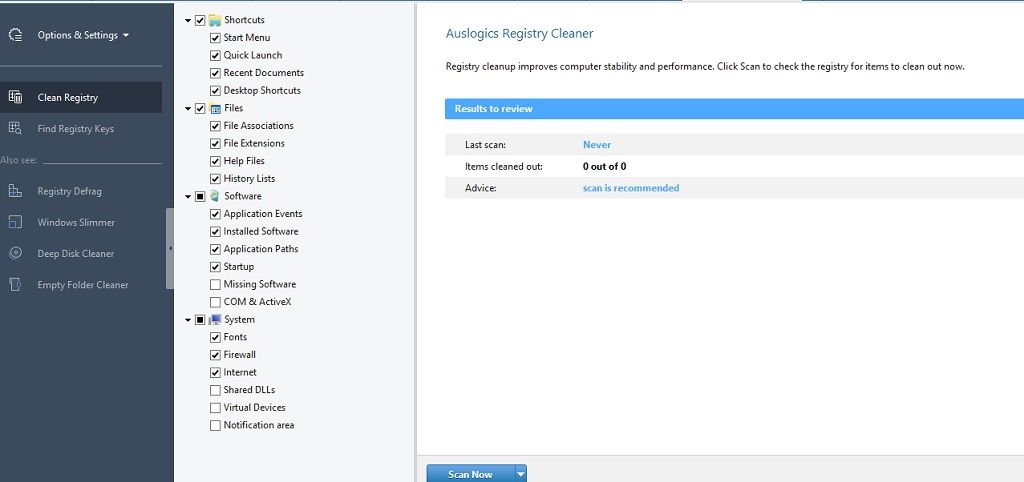Collapse the sidebar using the splitter arrow
The width and height of the screenshot is (1024, 482).
point(170,248)
